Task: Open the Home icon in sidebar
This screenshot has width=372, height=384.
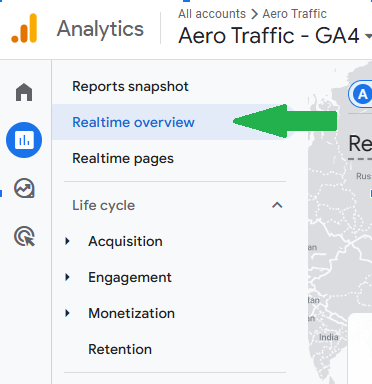Action: point(24,92)
